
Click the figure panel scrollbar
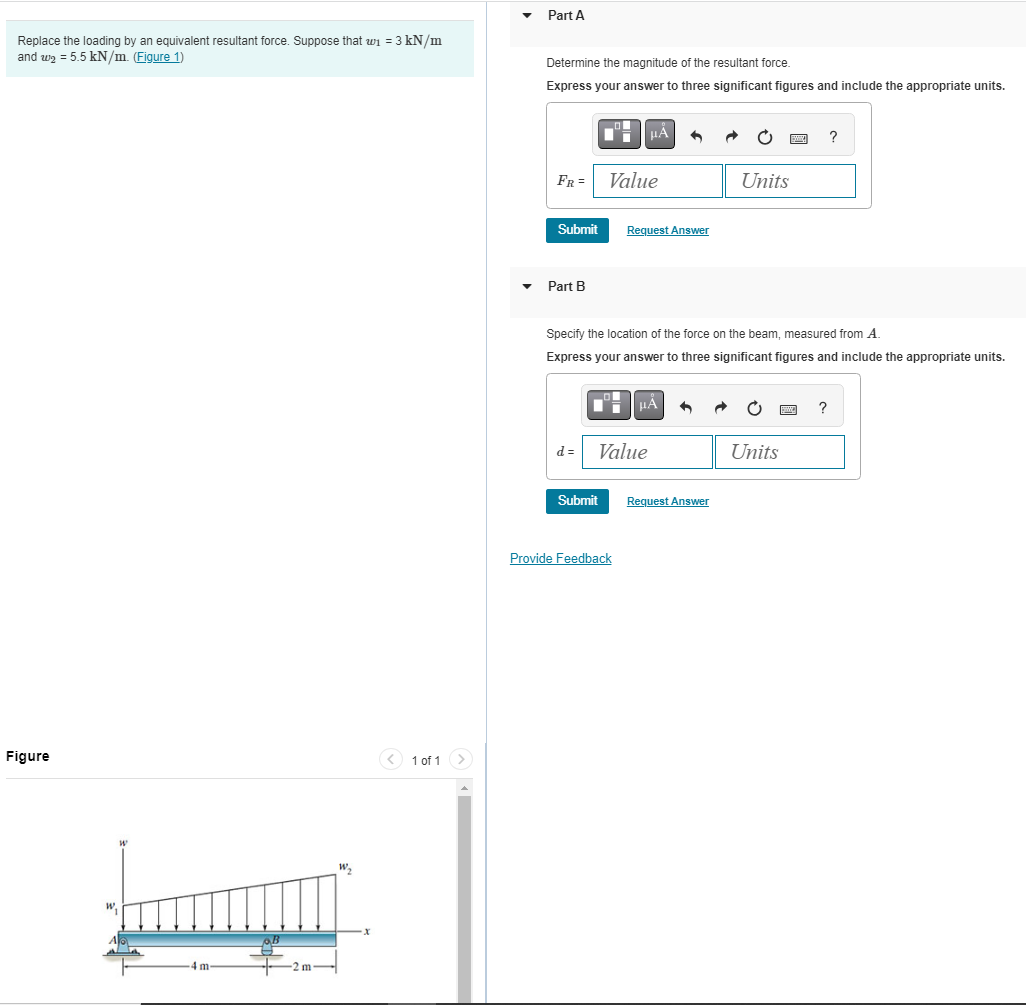pos(463,890)
